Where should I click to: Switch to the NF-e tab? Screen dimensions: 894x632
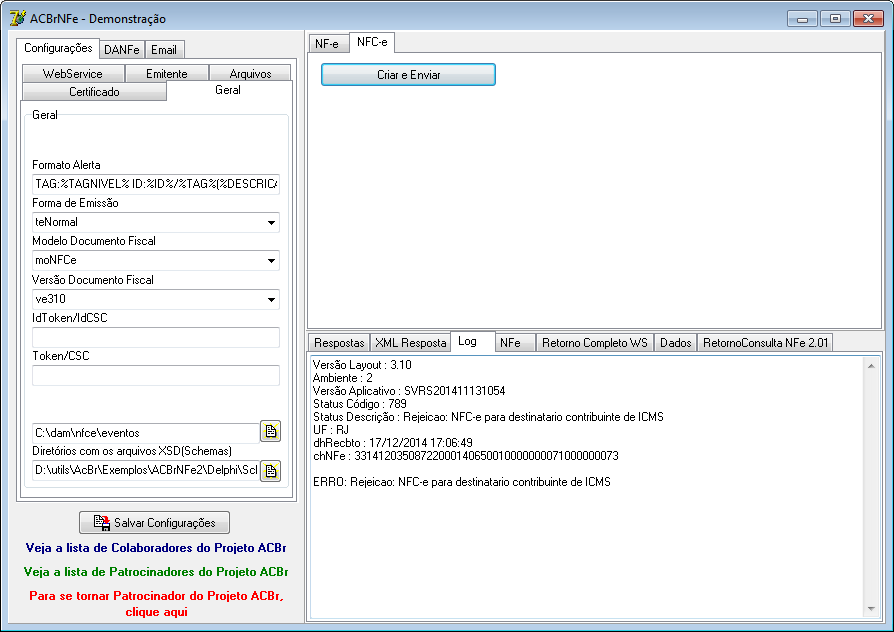[x=327, y=44]
